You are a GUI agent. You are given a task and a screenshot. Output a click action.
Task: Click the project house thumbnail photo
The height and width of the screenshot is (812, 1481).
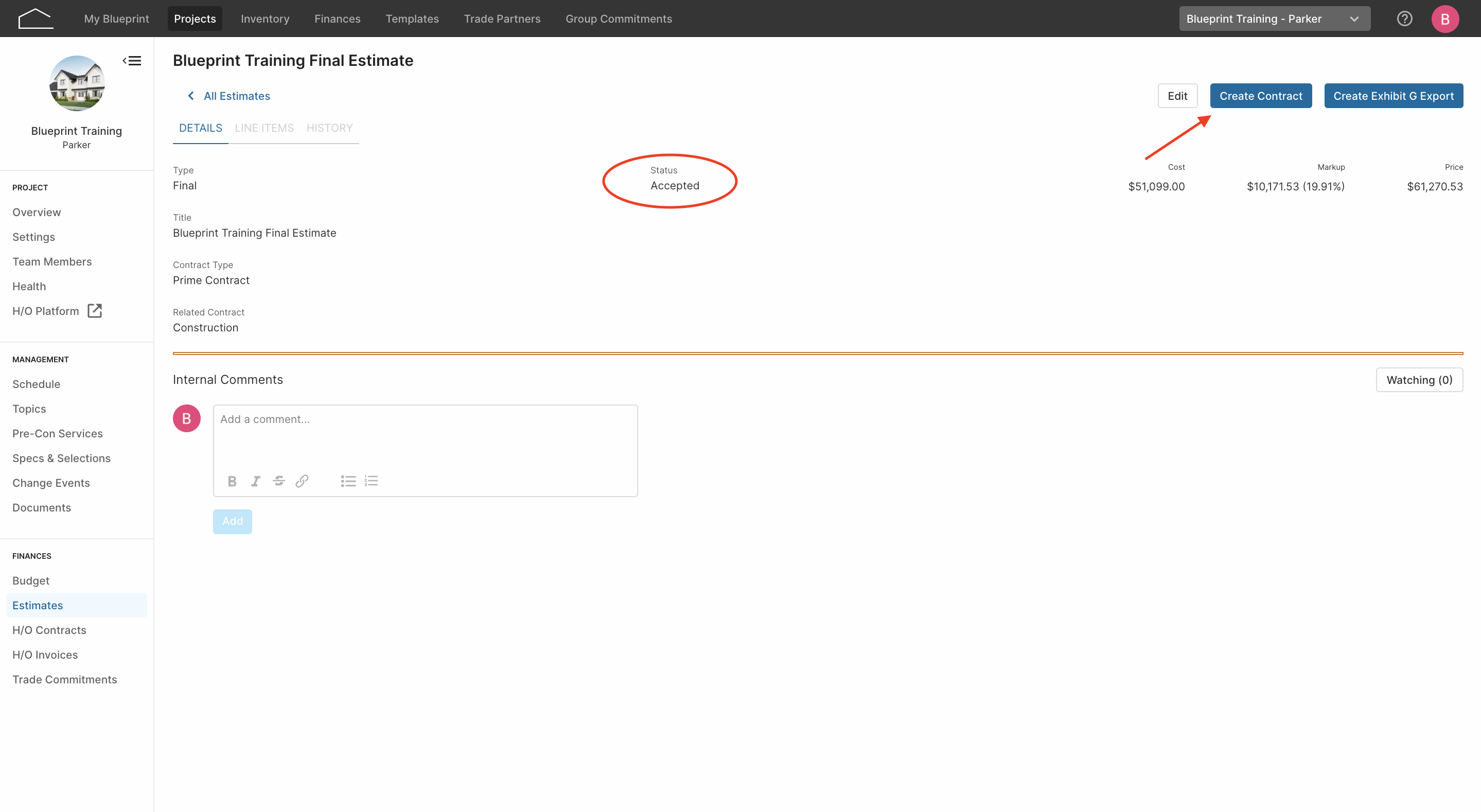77,83
